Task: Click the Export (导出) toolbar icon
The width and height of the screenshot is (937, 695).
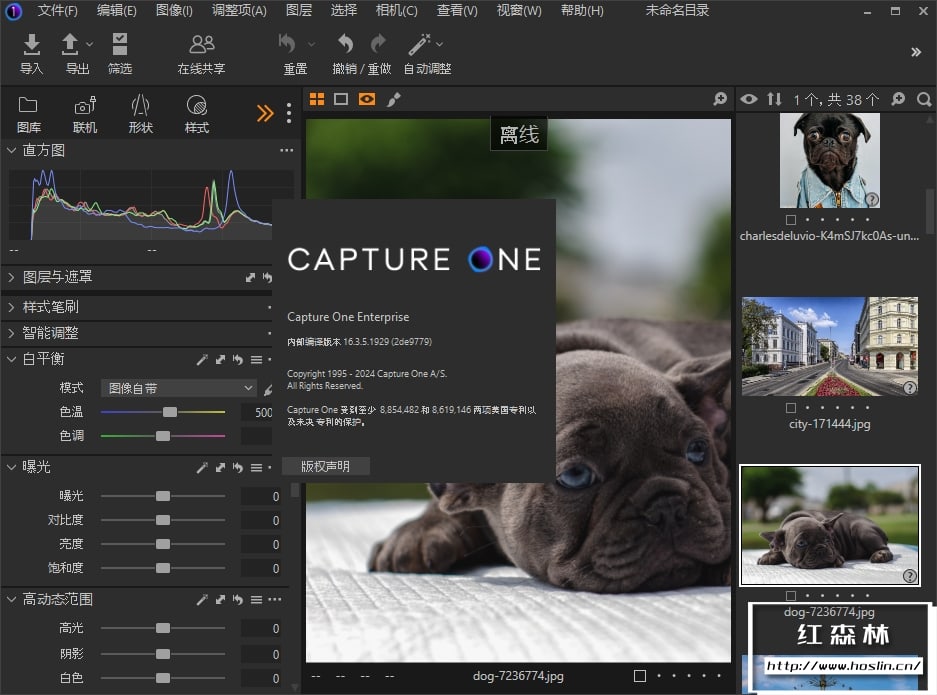Action: tap(71, 45)
